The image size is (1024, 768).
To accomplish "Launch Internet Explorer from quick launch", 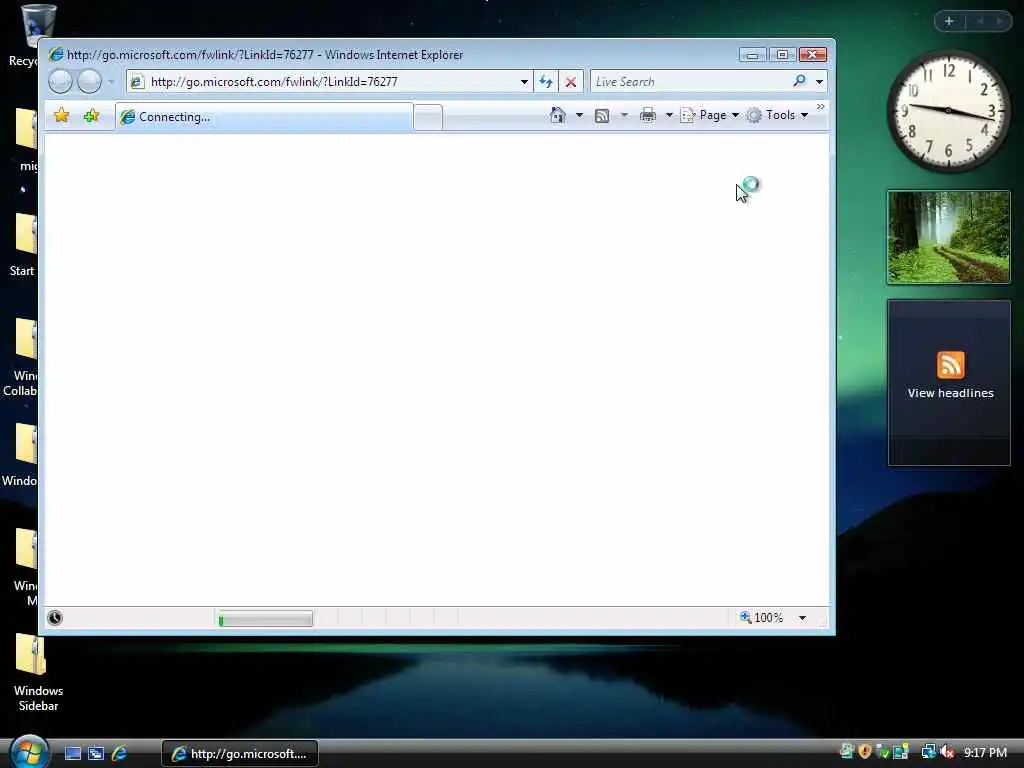I will pos(119,754).
